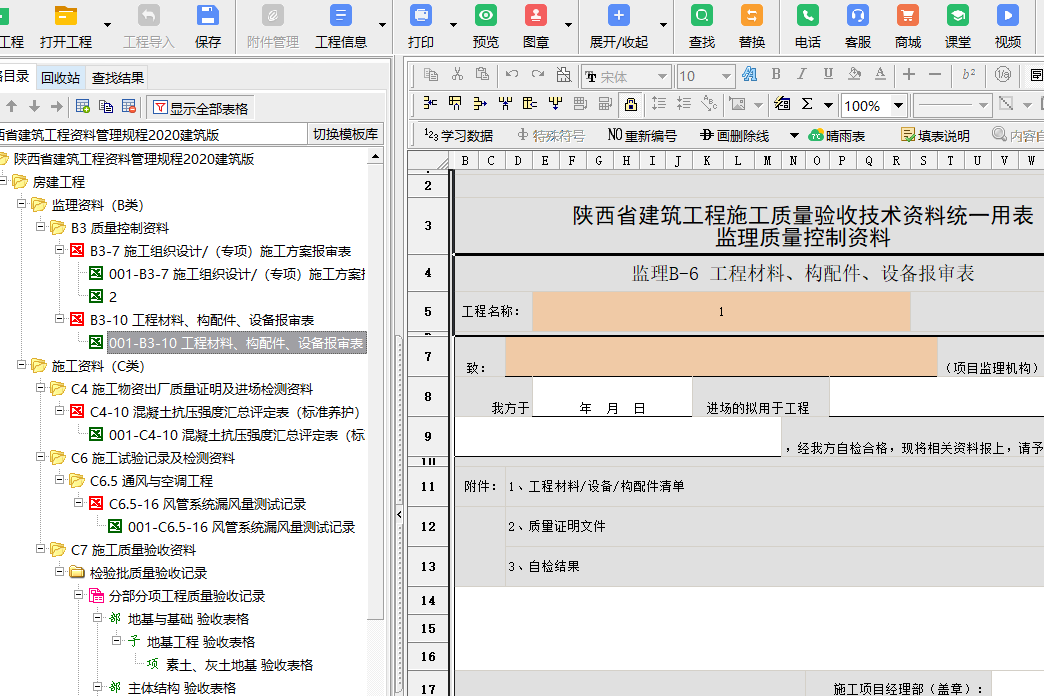Click the delete table icon in directory toolbar

pyautogui.click(x=129, y=107)
